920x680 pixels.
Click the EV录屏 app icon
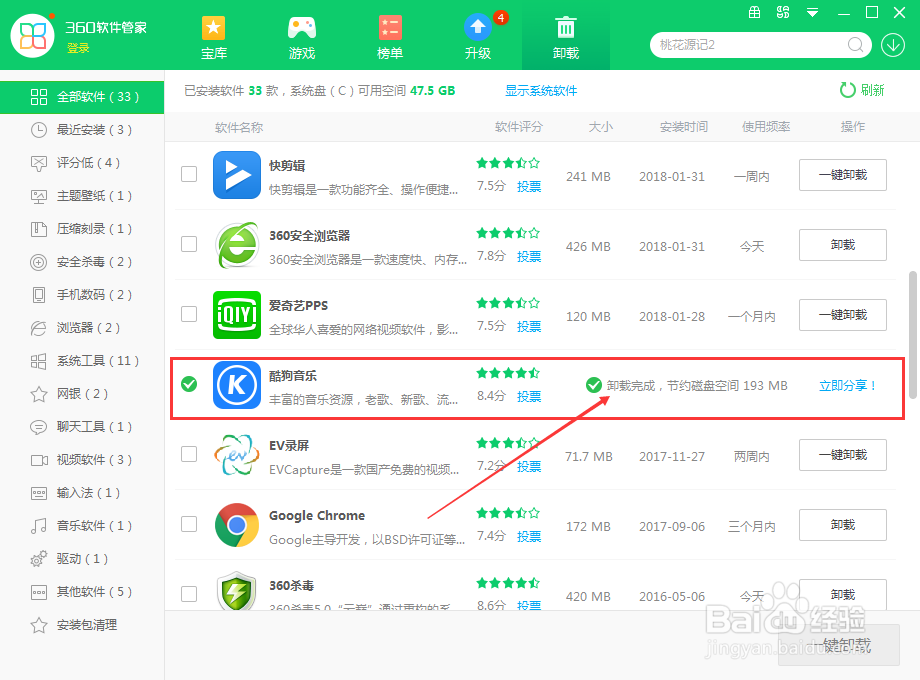click(236, 455)
